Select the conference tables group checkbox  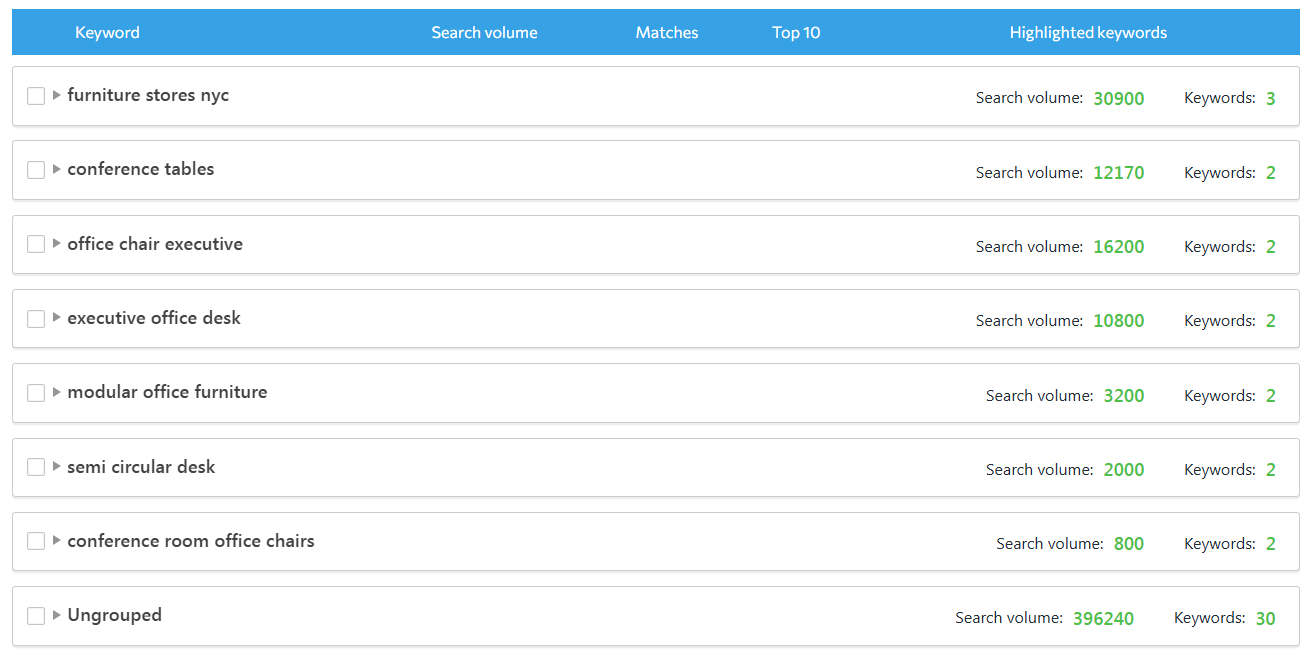(36, 170)
